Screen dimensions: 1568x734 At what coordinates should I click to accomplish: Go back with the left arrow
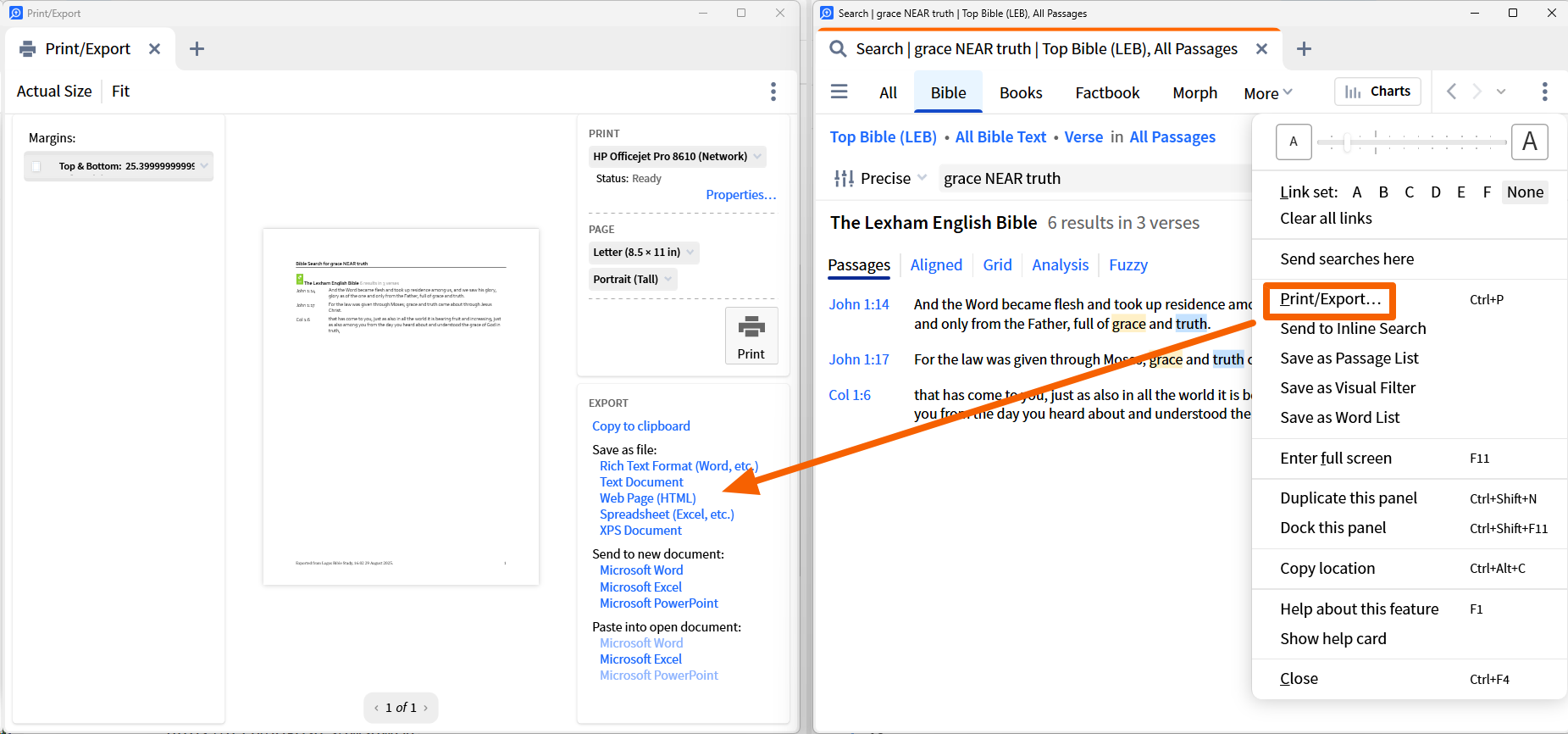click(x=1452, y=92)
